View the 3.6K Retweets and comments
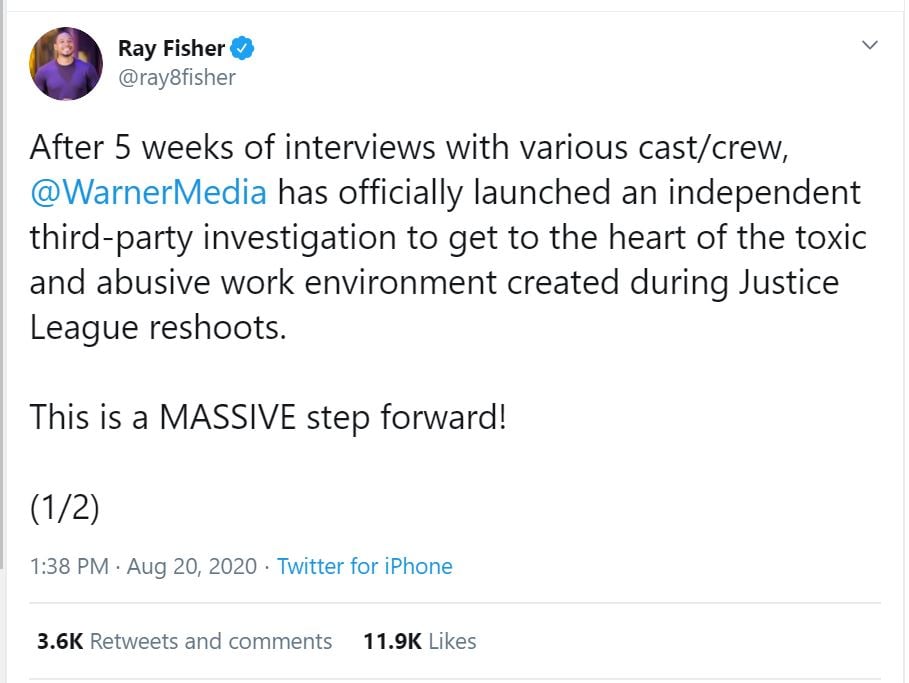Screen dimensions: 909x683 point(185,641)
